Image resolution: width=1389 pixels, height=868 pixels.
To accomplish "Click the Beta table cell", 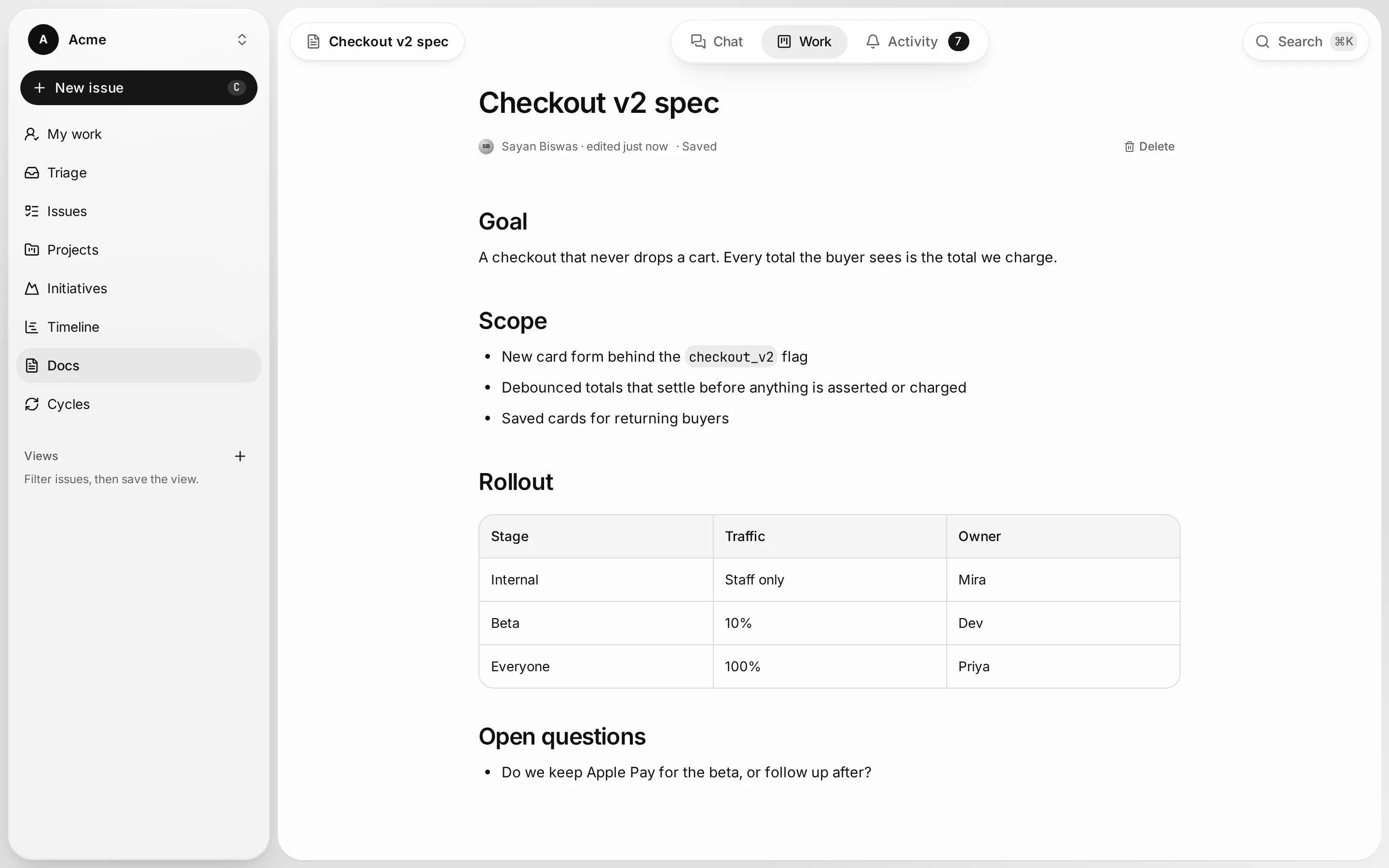I will click(596, 623).
